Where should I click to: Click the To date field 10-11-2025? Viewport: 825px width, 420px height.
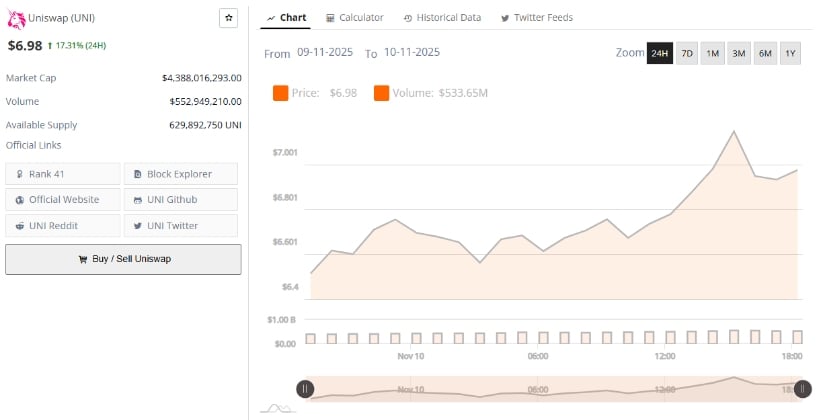click(411, 52)
